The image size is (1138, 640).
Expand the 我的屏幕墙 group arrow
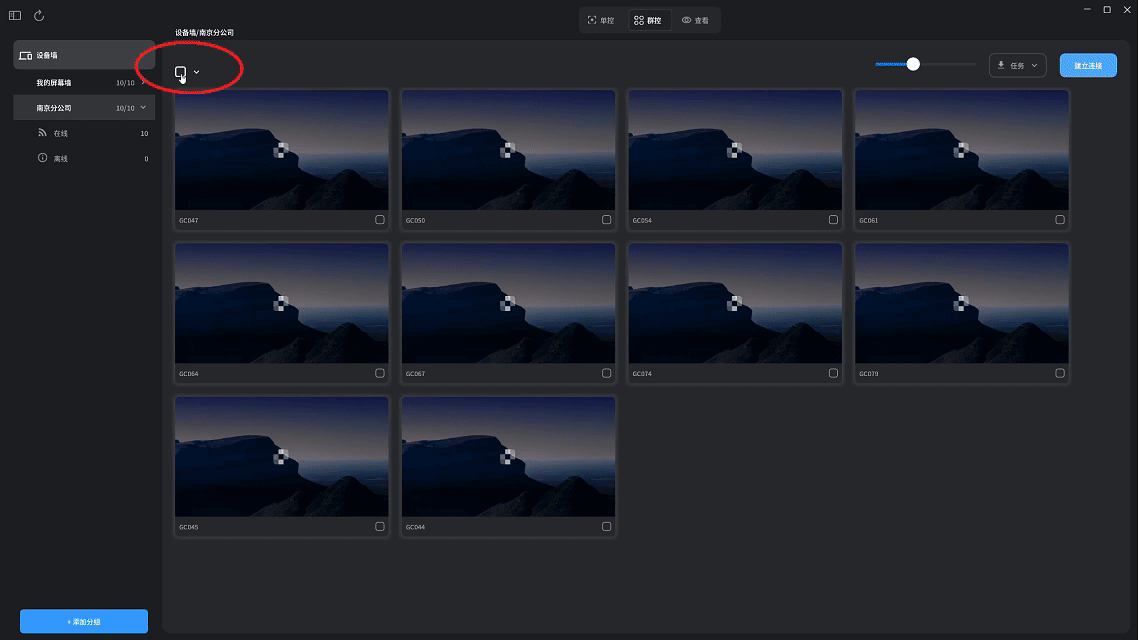point(143,83)
